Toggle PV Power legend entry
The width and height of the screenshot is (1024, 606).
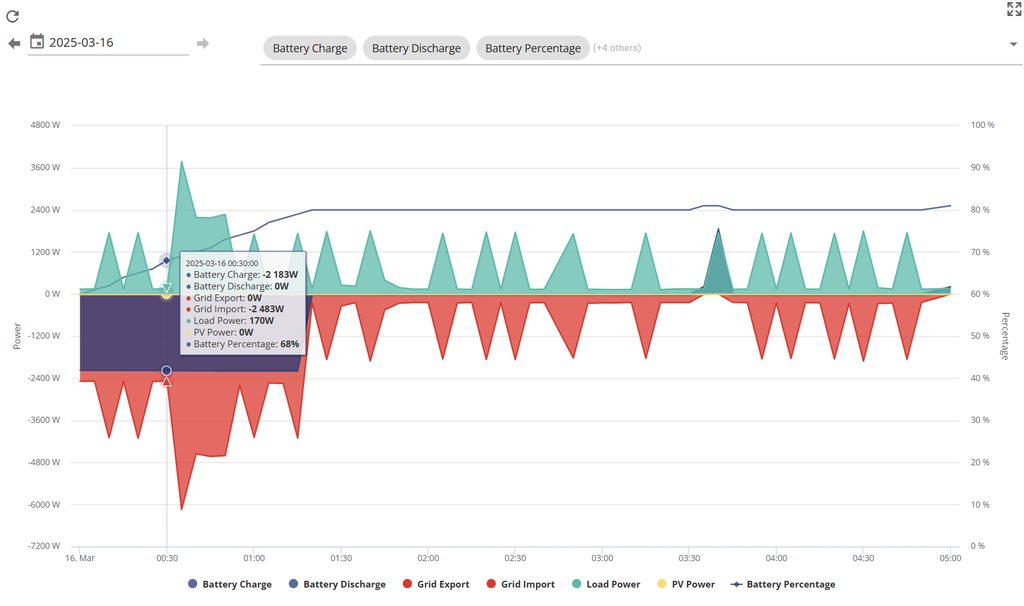[x=685, y=584]
